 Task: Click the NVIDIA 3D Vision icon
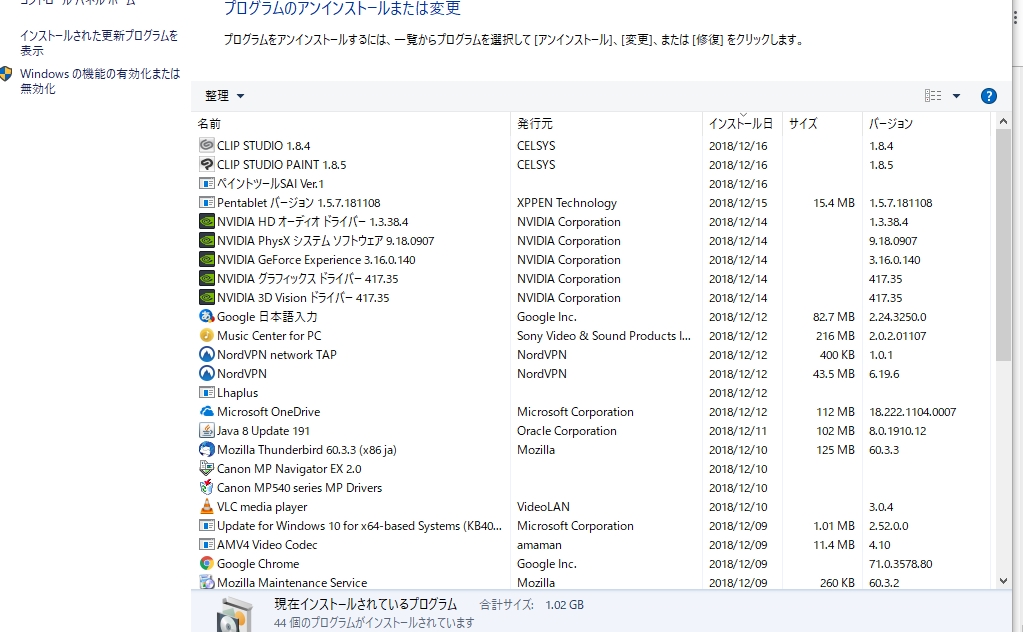tap(206, 297)
